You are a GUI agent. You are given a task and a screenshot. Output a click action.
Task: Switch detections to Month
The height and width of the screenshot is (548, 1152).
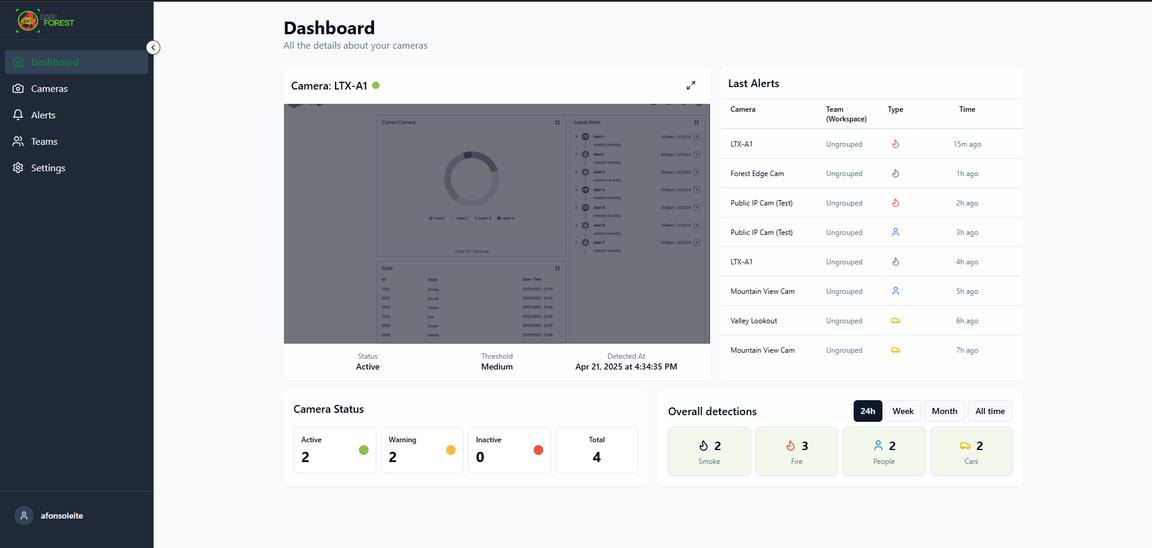pyautogui.click(x=944, y=411)
